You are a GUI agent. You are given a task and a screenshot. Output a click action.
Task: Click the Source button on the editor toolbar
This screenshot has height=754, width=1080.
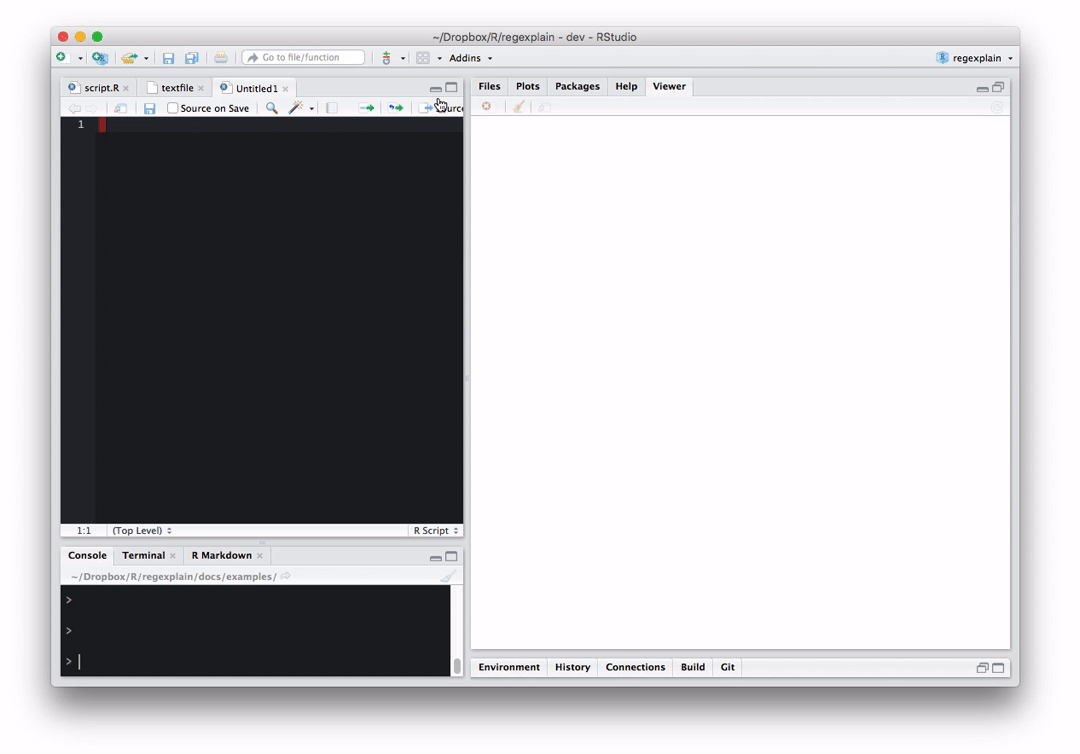443,108
